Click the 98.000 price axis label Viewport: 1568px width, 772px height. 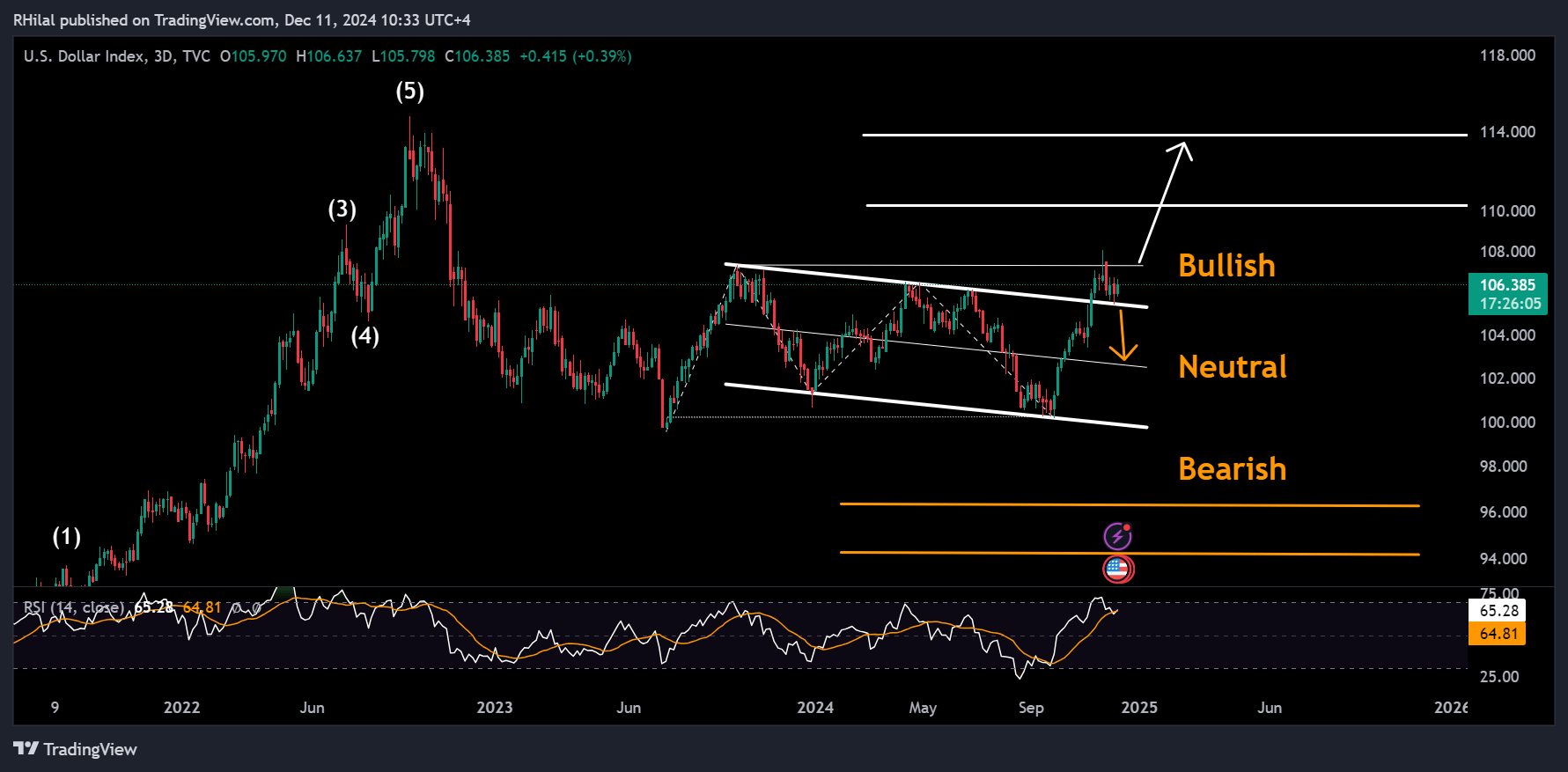(1504, 467)
